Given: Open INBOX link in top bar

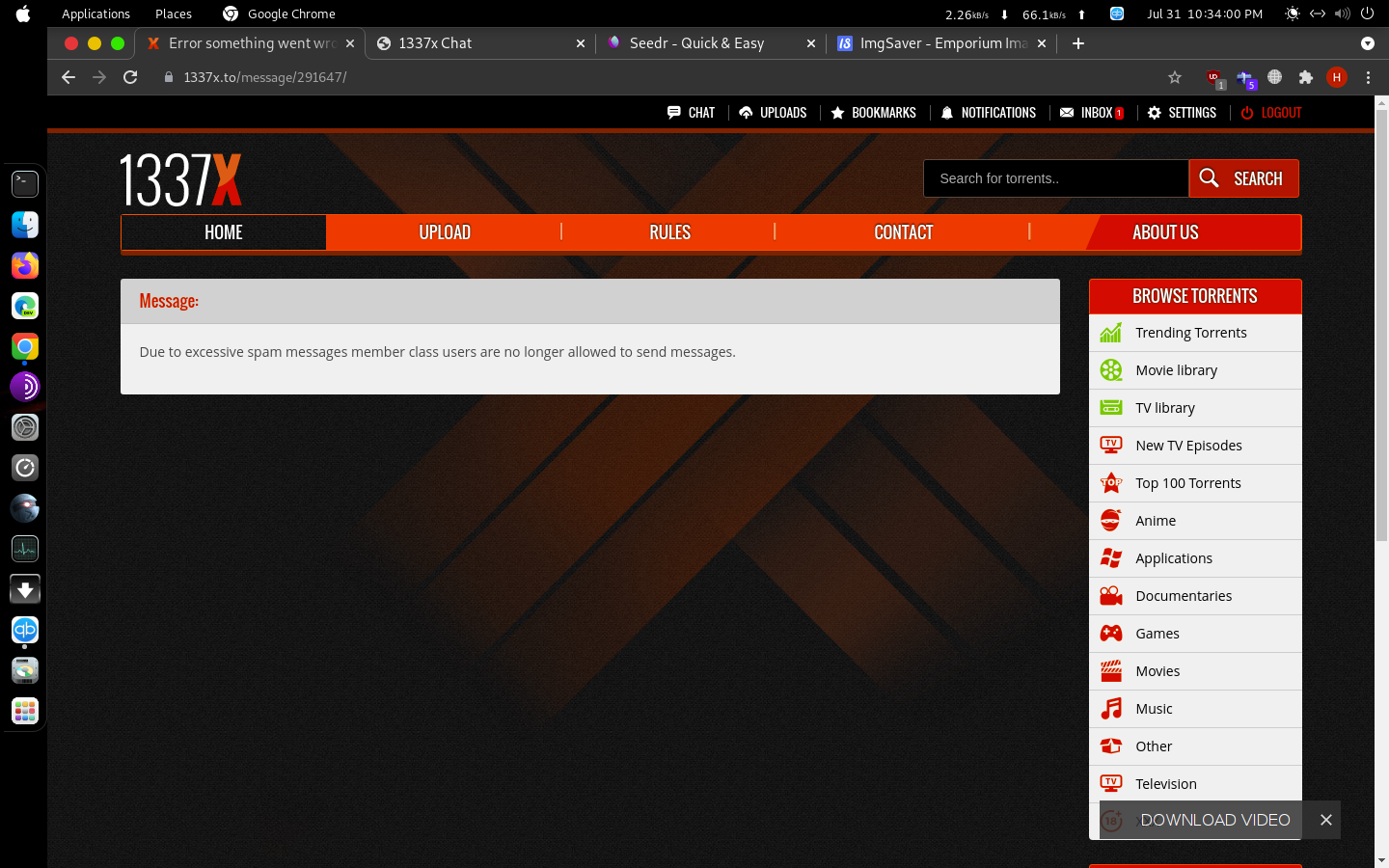Looking at the screenshot, I should pyautogui.click(x=1092, y=113).
